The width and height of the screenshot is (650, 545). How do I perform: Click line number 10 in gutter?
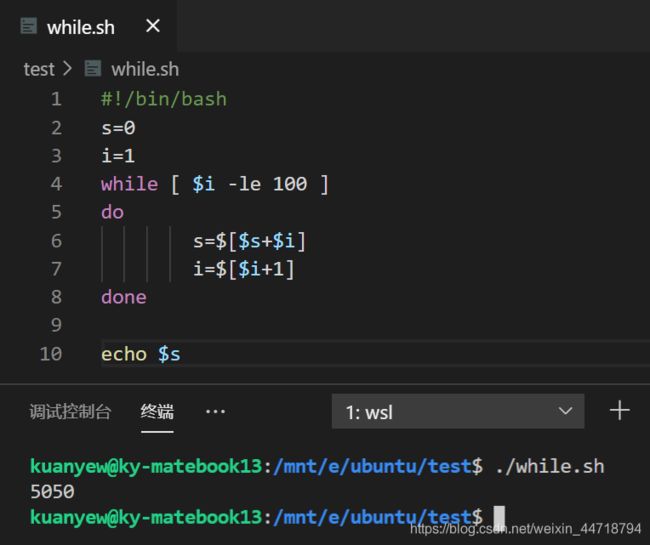tap(51, 354)
